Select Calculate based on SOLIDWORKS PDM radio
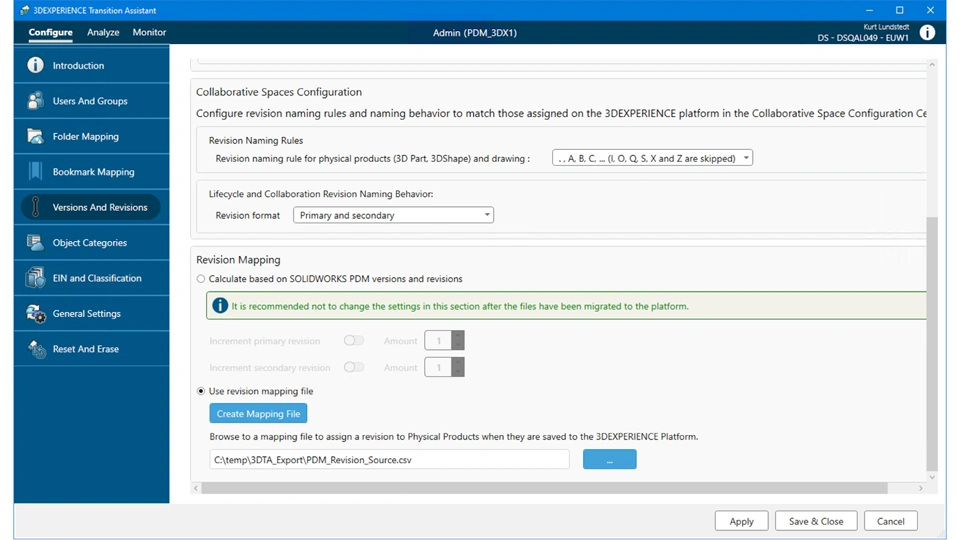Image resolution: width=960 pixels, height=540 pixels. (x=201, y=279)
